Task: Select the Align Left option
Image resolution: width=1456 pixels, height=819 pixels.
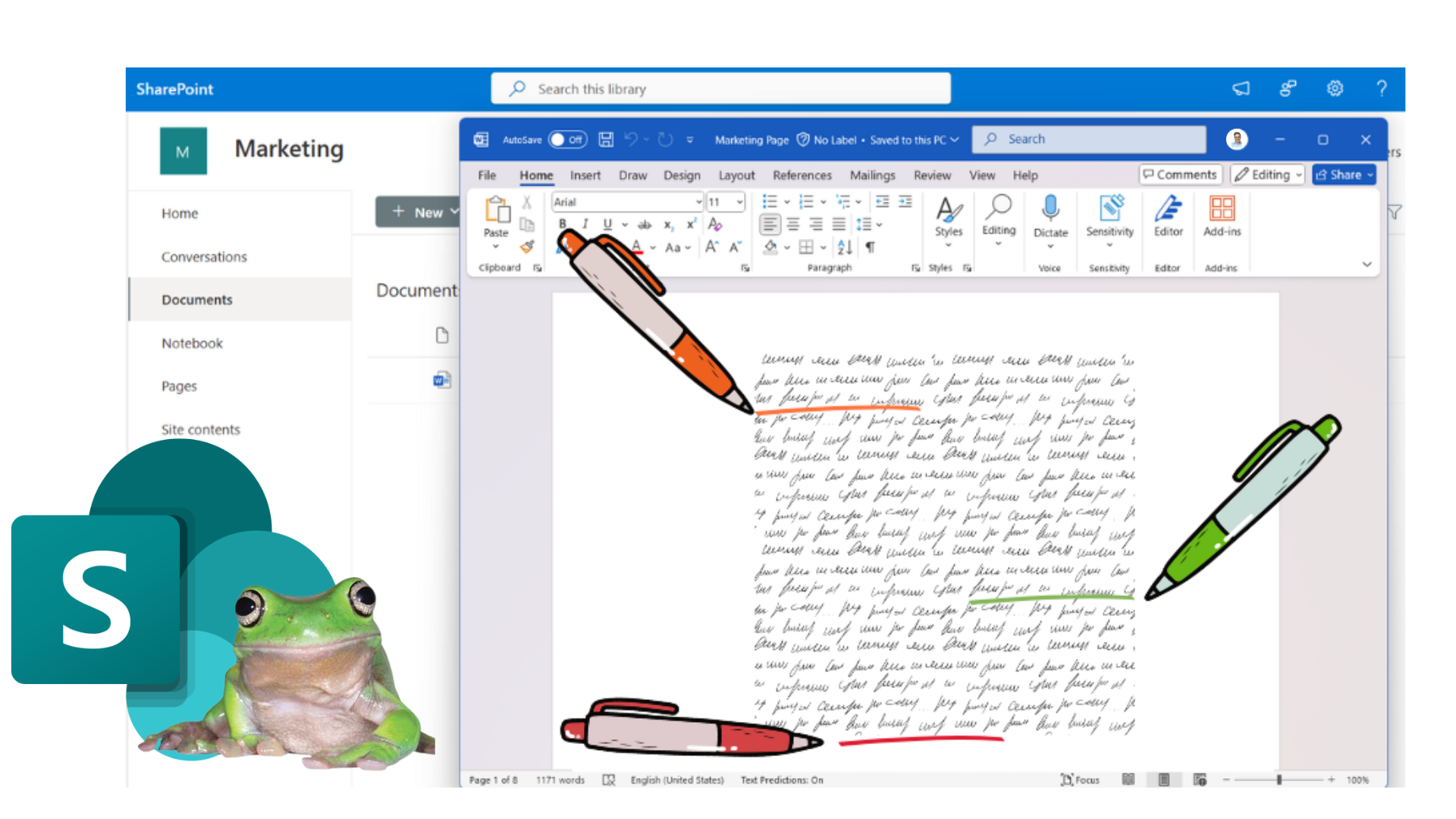Action: [770, 224]
